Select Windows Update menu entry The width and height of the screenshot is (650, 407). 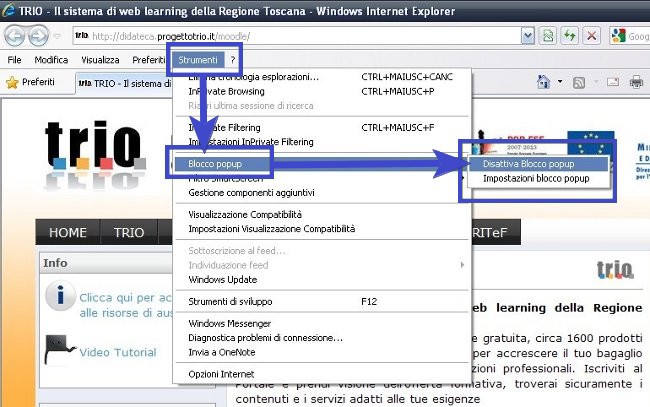[x=322, y=280]
